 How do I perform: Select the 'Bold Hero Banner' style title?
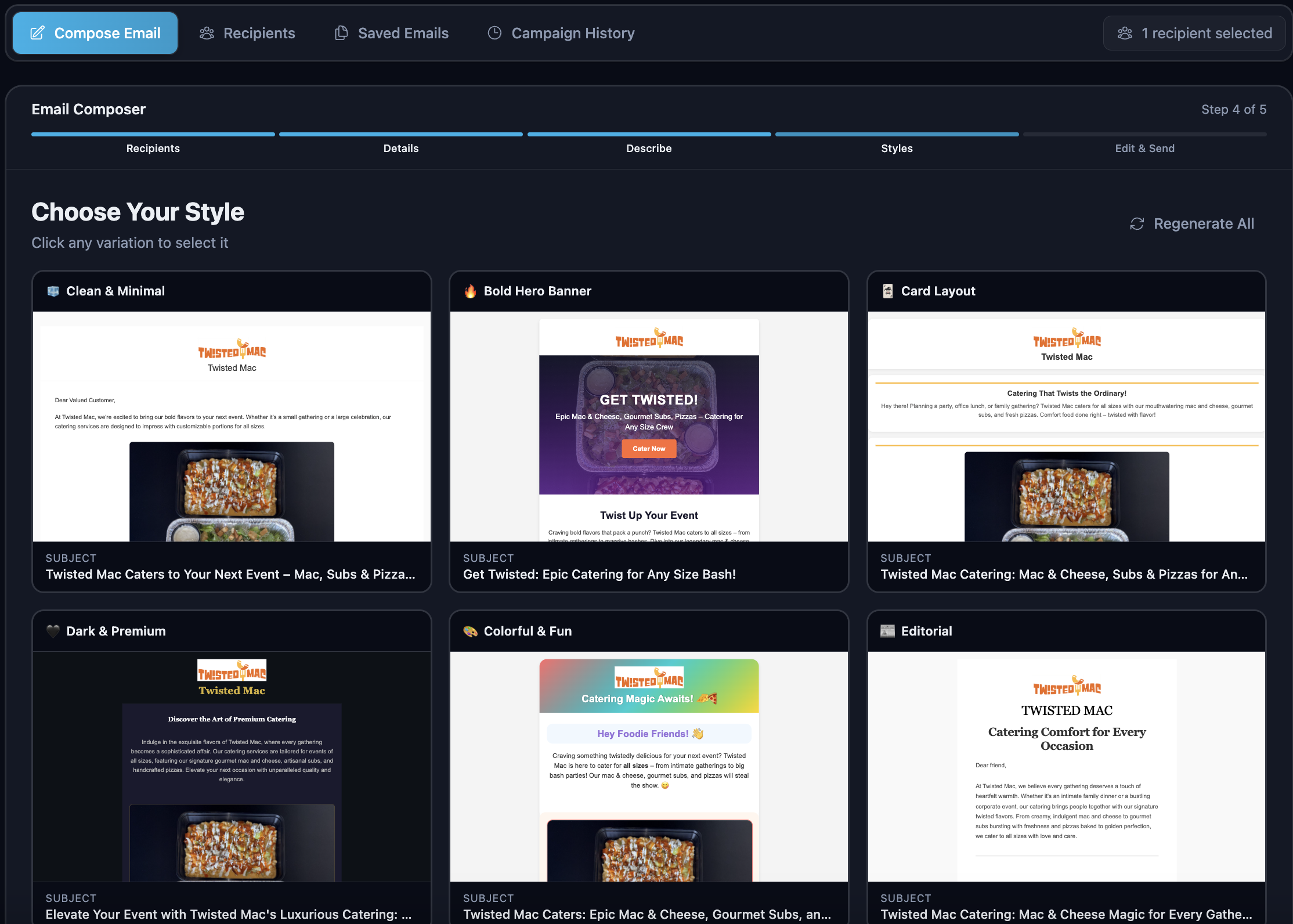[537, 291]
